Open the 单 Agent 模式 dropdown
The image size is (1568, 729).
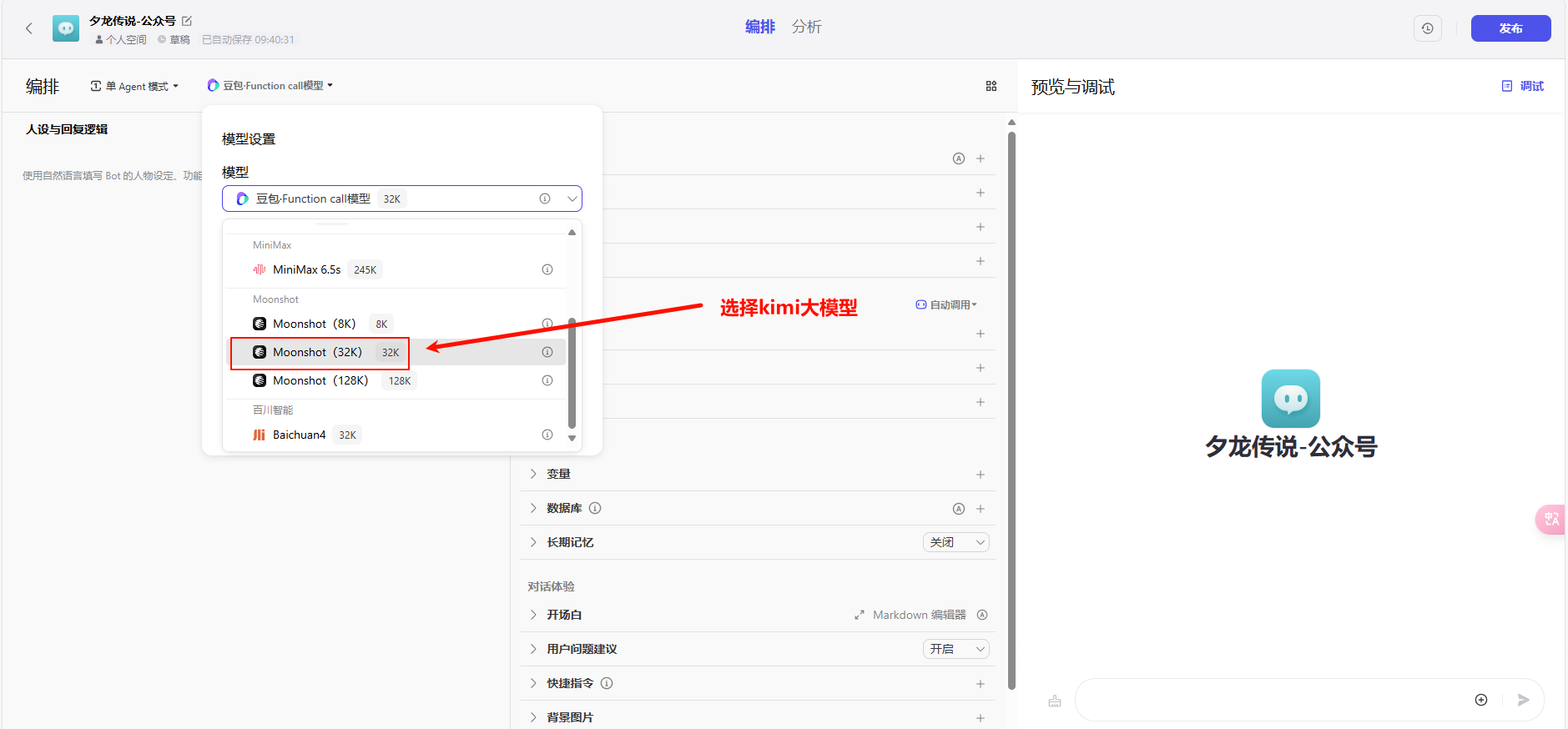coord(134,86)
